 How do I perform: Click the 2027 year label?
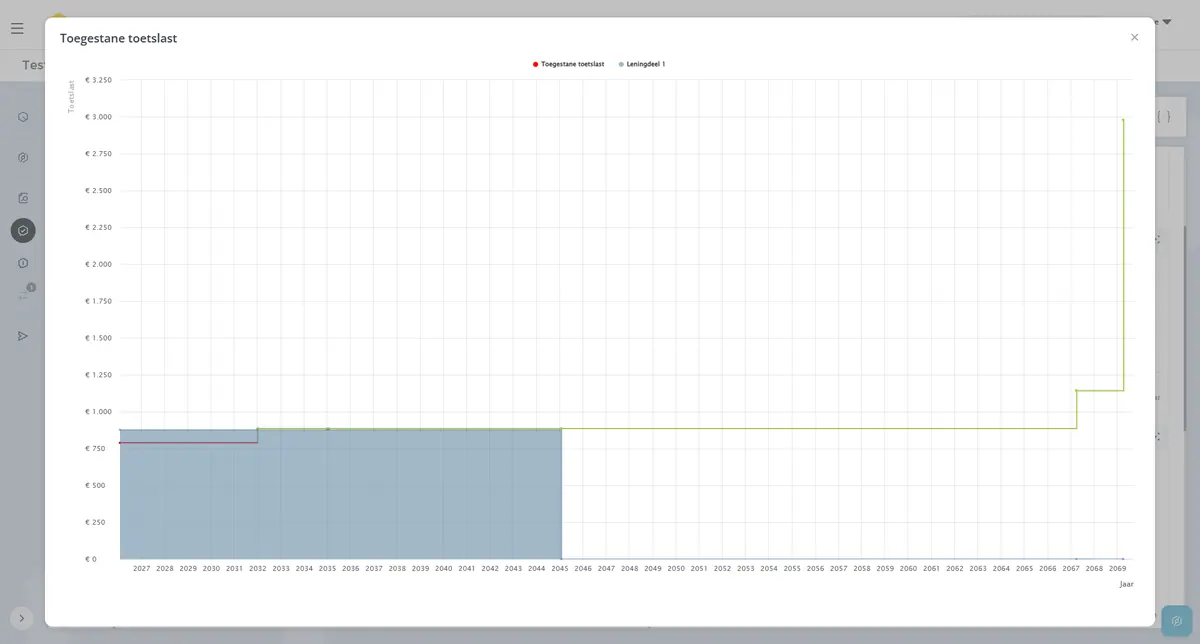pyautogui.click(x=142, y=568)
